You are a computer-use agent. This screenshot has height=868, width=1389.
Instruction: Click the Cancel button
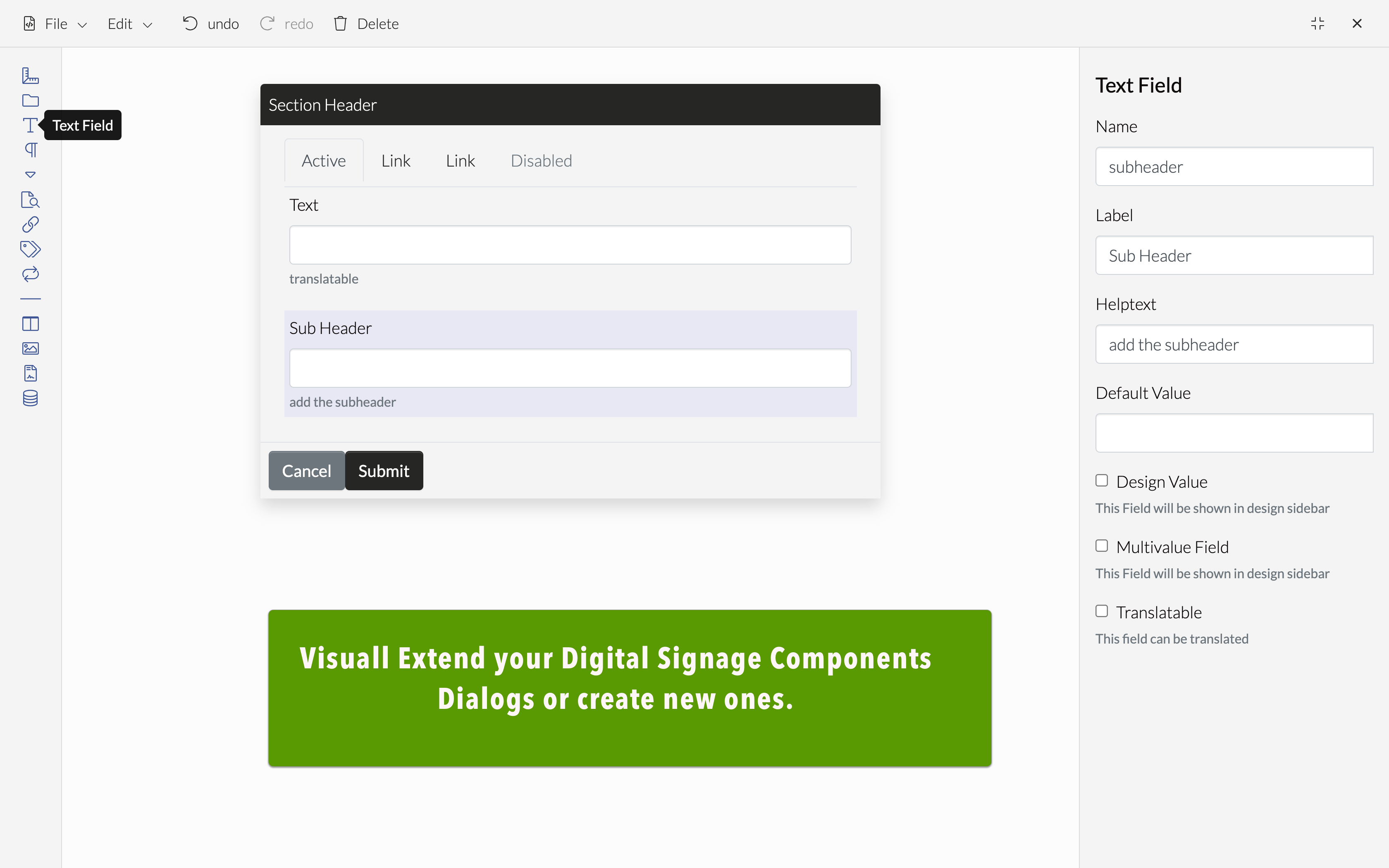pyautogui.click(x=306, y=471)
